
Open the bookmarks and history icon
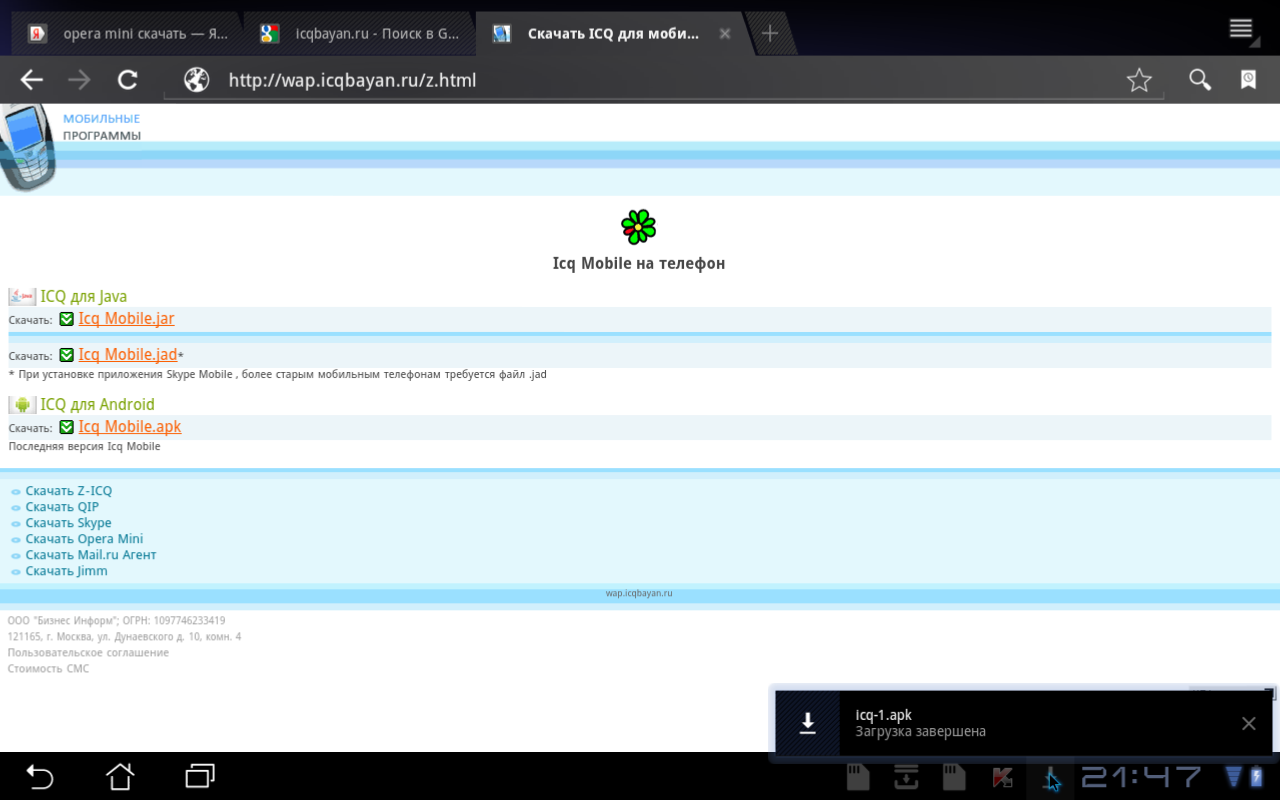tap(1248, 80)
